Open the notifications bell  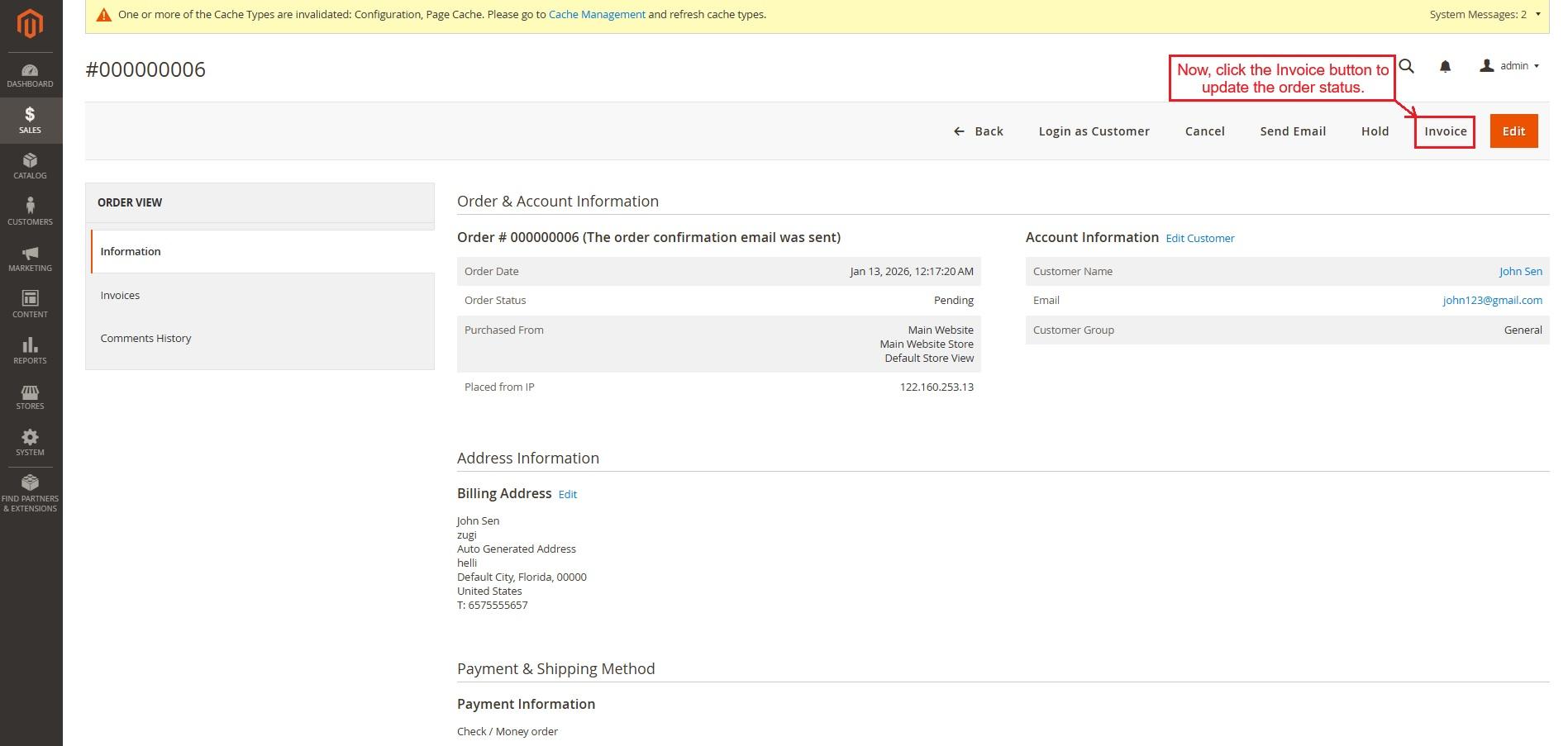click(1445, 66)
